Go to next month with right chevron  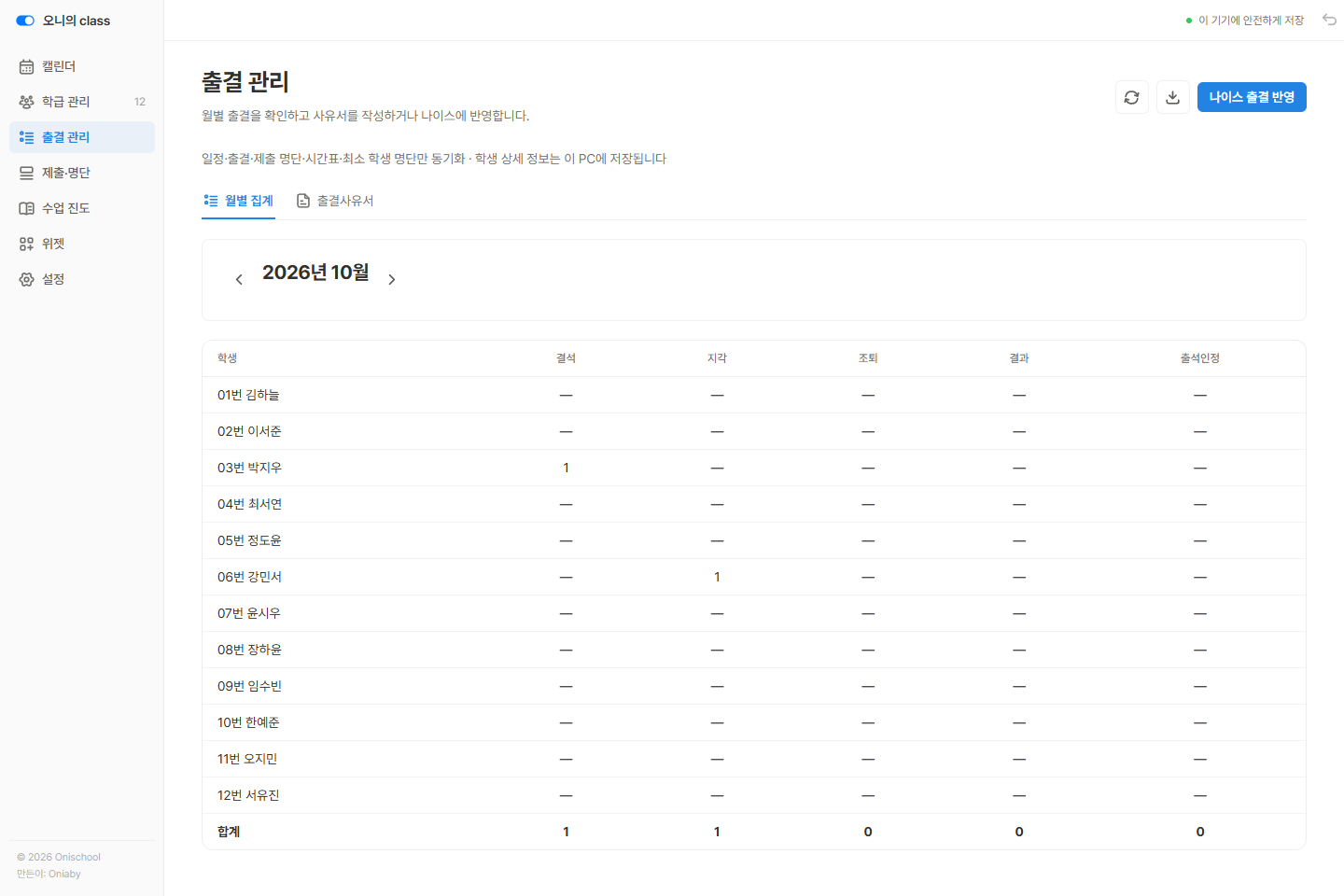(392, 279)
